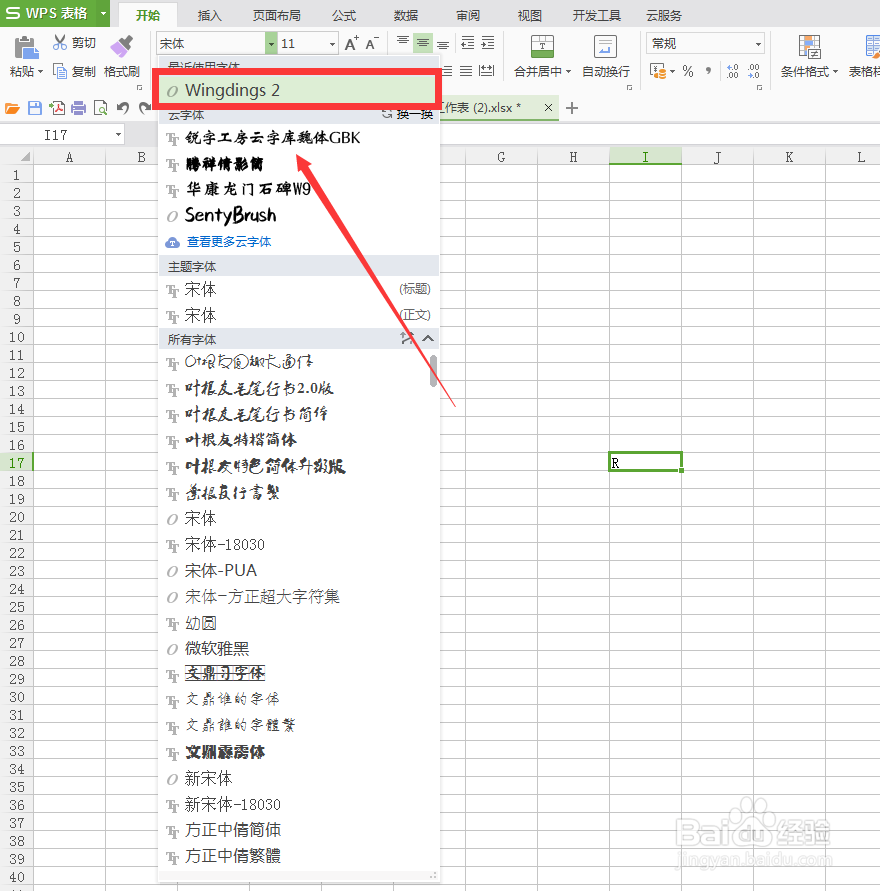Choose SentyBrush cloud font

click(x=299, y=215)
